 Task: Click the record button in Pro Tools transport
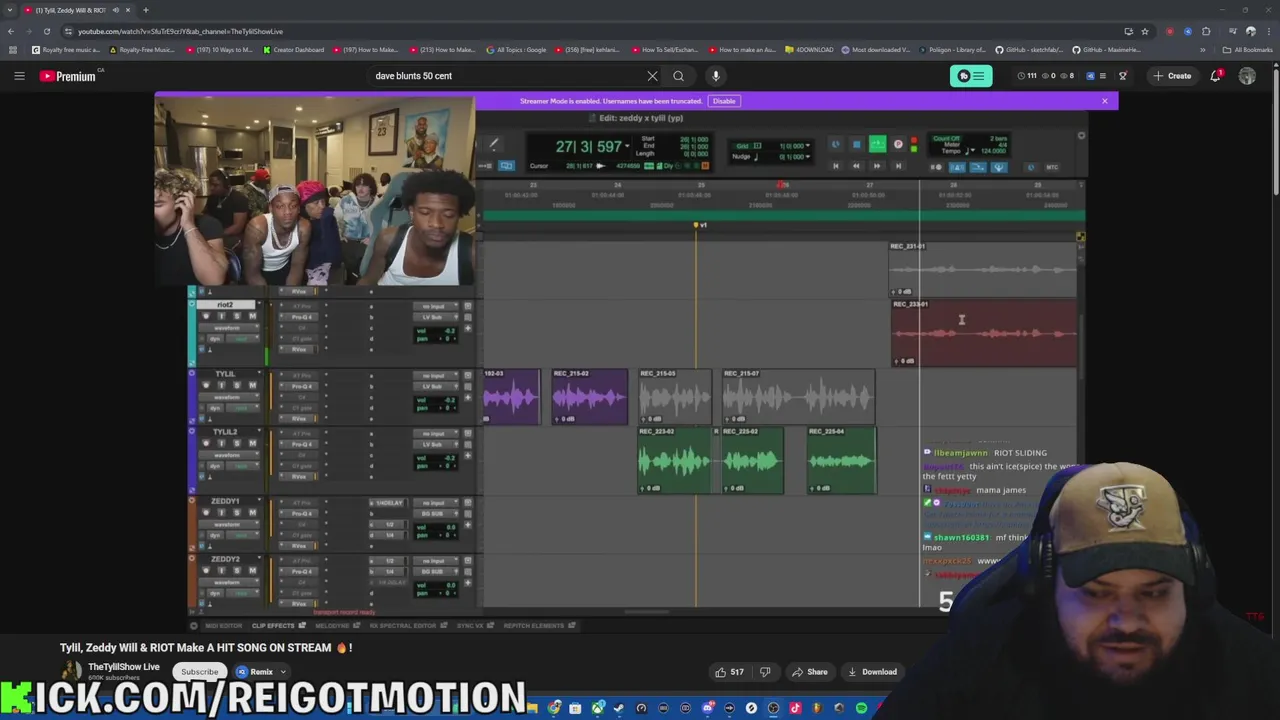[x=898, y=144]
